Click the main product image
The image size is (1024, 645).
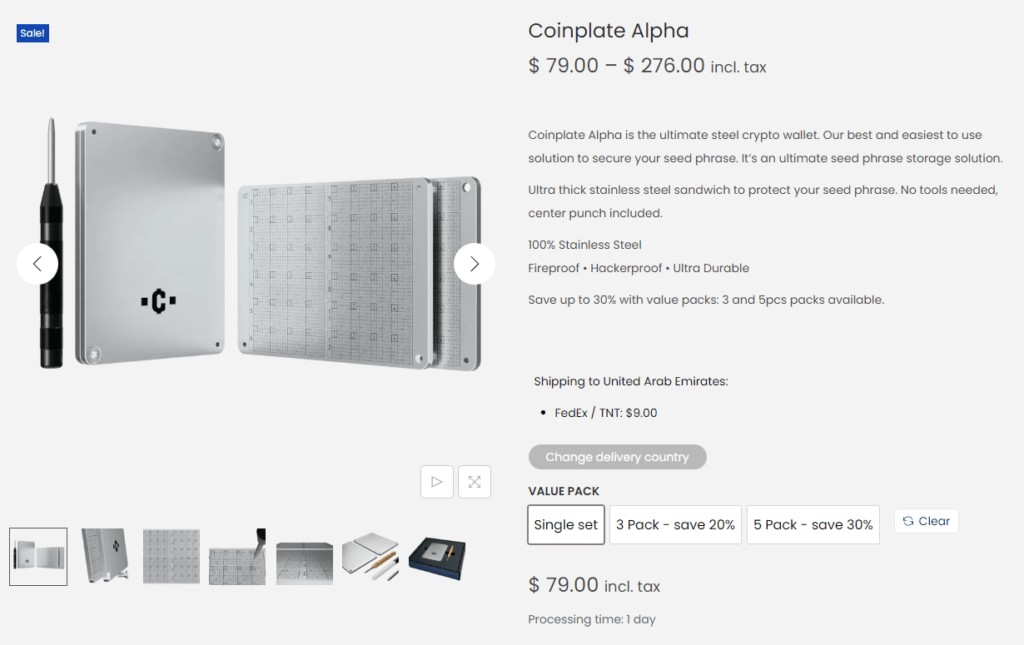256,245
